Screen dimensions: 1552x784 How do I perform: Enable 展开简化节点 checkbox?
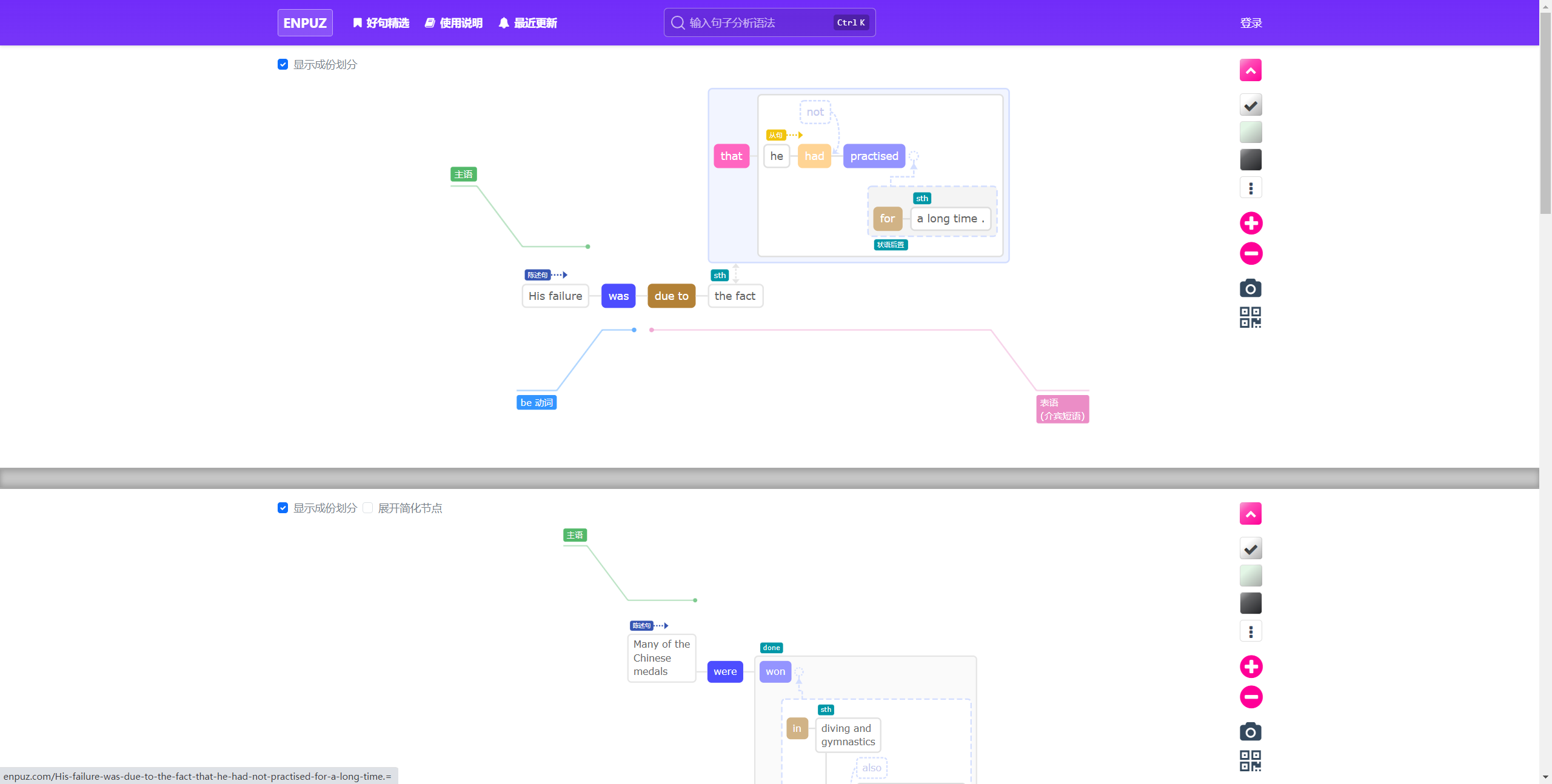(368, 508)
